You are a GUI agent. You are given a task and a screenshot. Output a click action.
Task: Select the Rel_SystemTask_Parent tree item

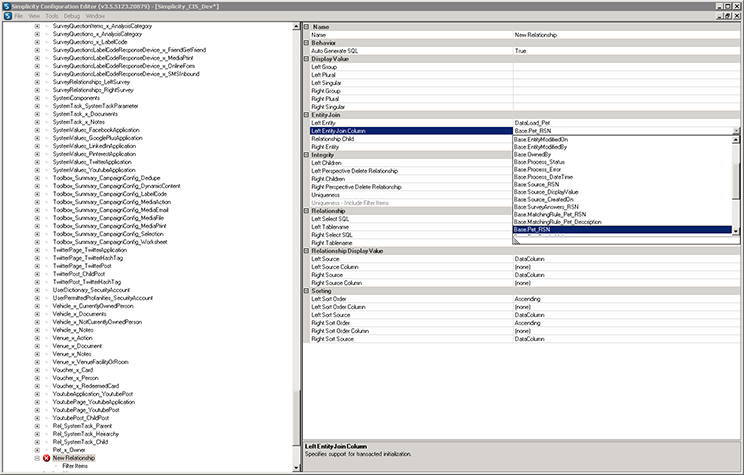82,426
